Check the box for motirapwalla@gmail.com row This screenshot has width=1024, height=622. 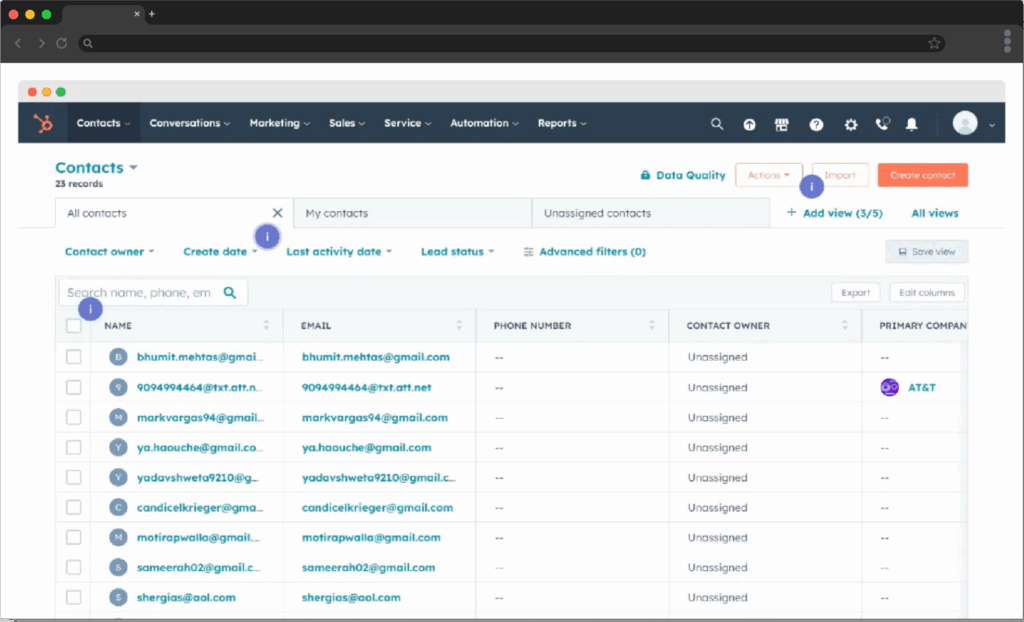[x=74, y=537]
